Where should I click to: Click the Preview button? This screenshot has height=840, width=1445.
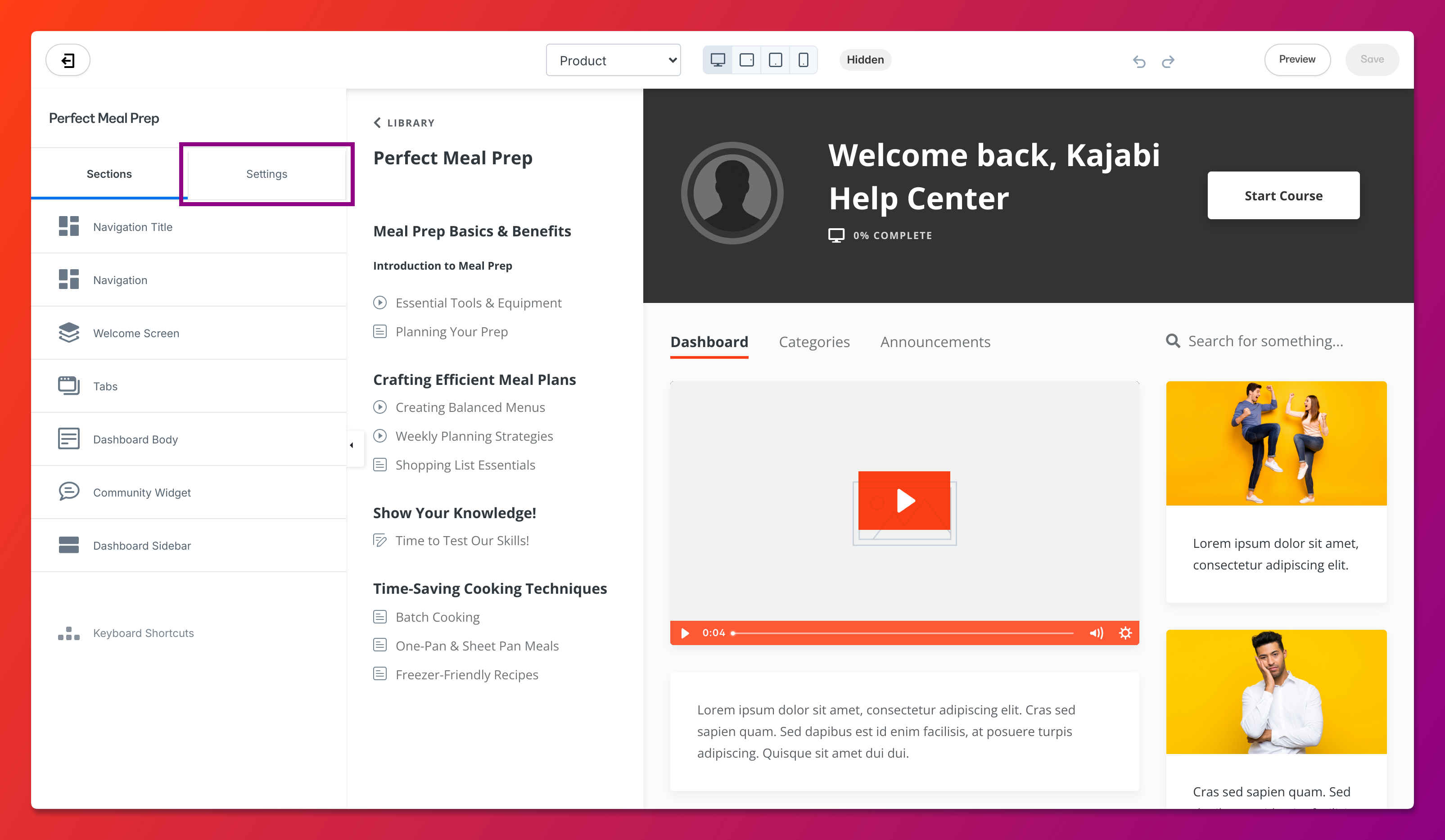coord(1297,59)
